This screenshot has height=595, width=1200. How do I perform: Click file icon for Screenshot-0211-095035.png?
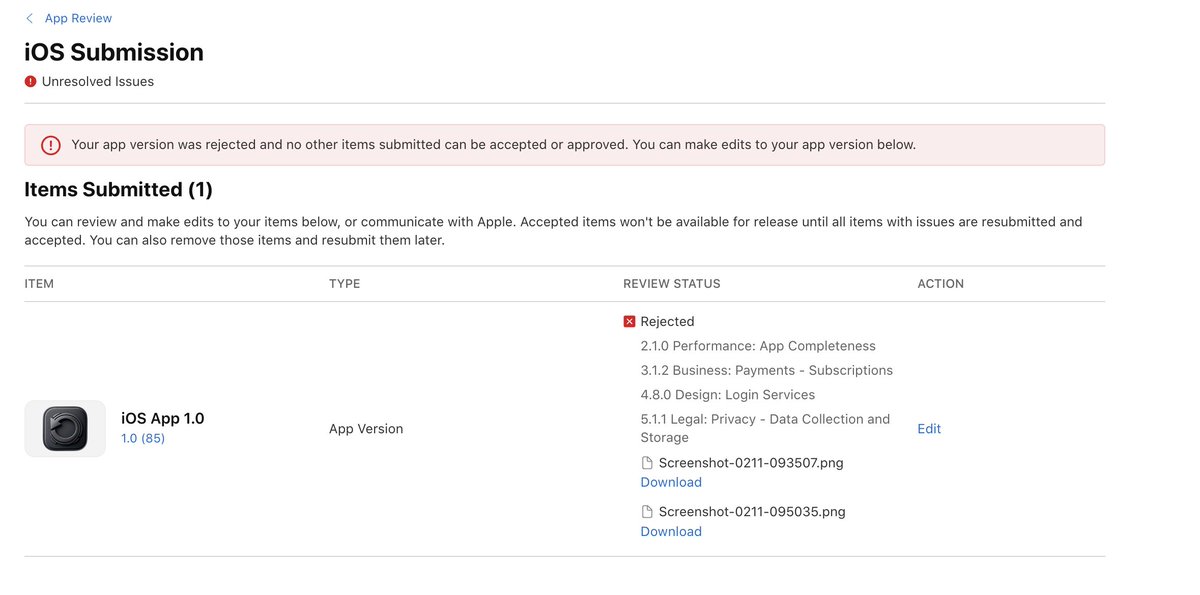click(x=647, y=512)
